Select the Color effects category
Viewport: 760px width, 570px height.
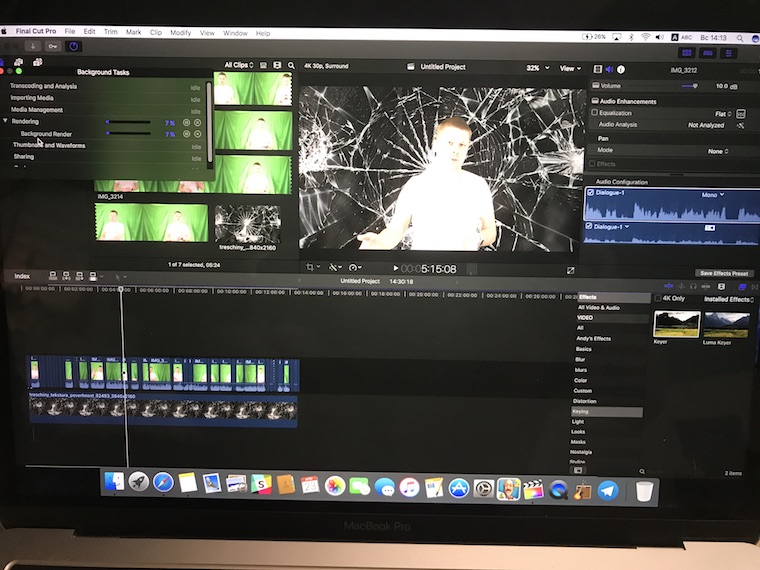pyautogui.click(x=581, y=380)
